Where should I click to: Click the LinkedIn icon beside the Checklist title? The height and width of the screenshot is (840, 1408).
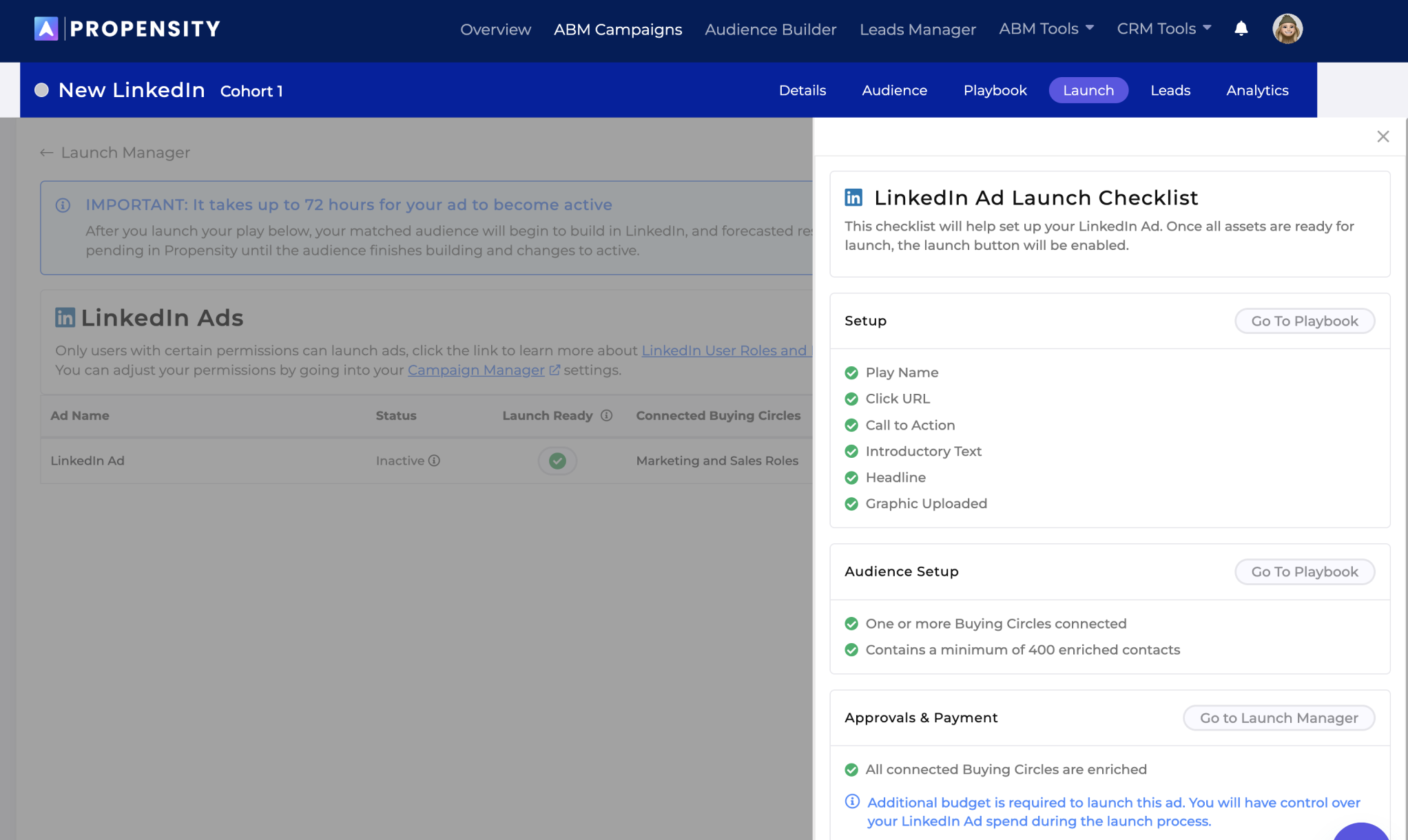(x=853, y=198)
